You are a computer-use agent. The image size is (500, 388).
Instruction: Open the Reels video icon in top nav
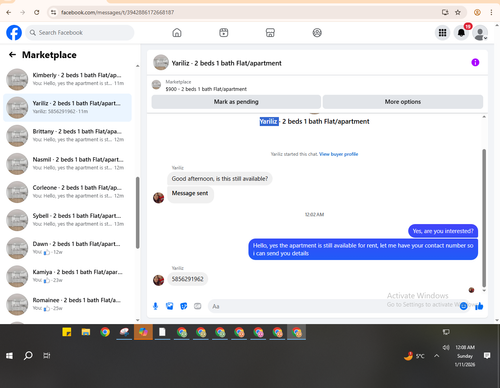click(224, 33)
